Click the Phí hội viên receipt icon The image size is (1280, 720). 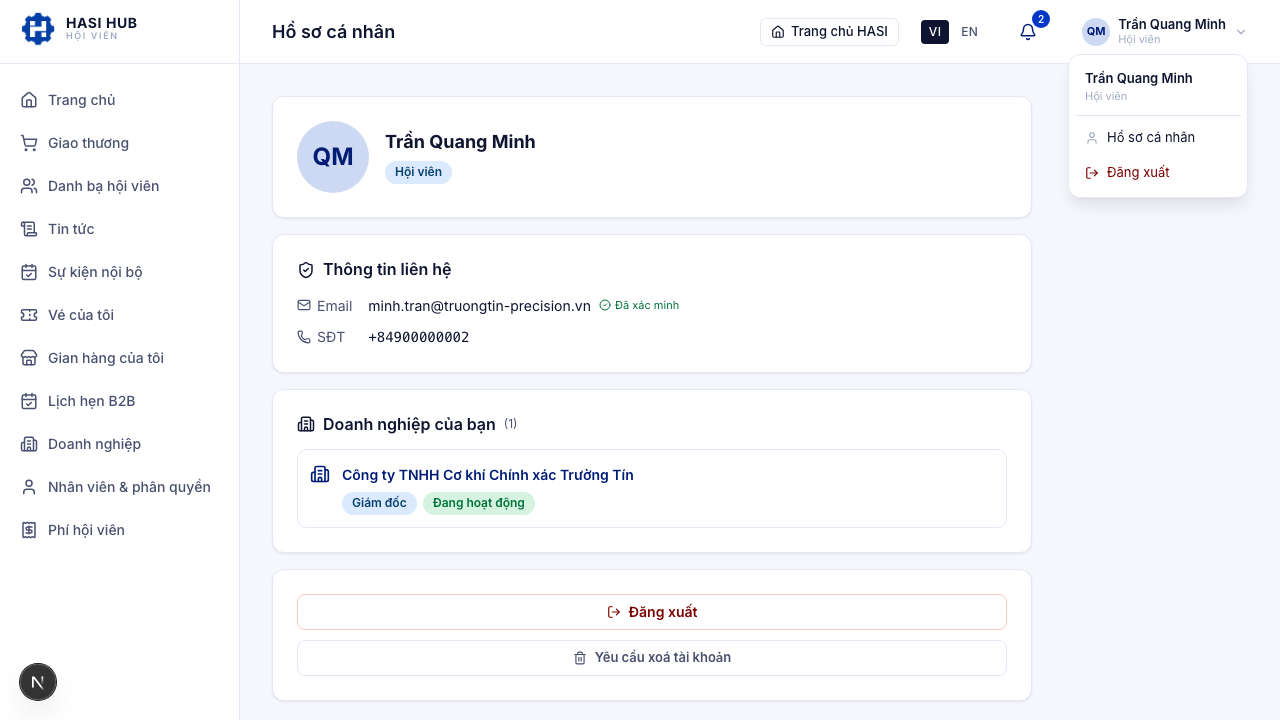(x=29, y=530)
